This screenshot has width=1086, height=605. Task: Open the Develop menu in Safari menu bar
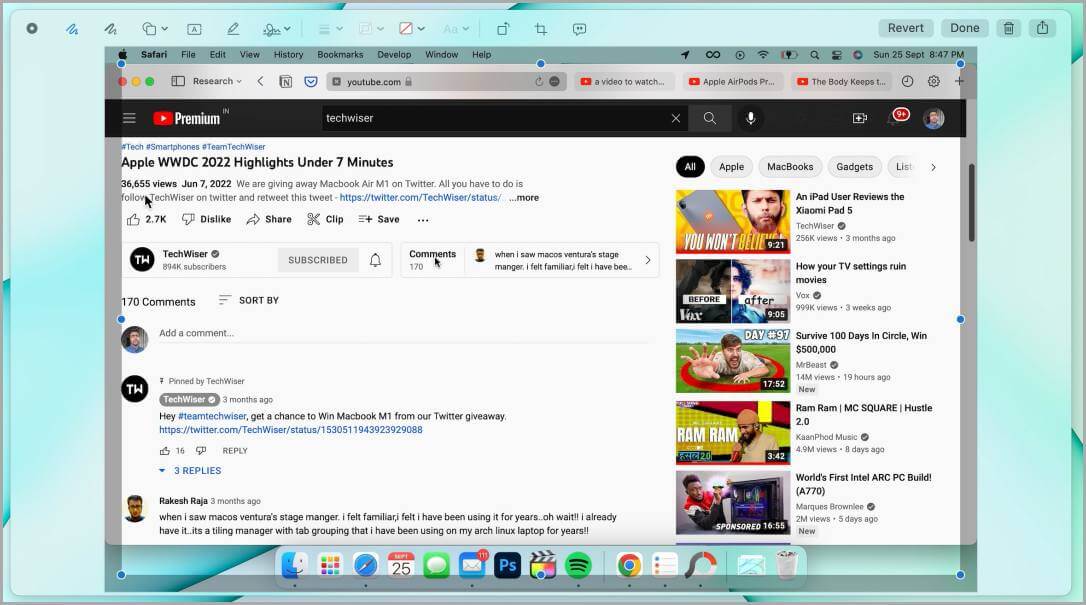point(394,55)
